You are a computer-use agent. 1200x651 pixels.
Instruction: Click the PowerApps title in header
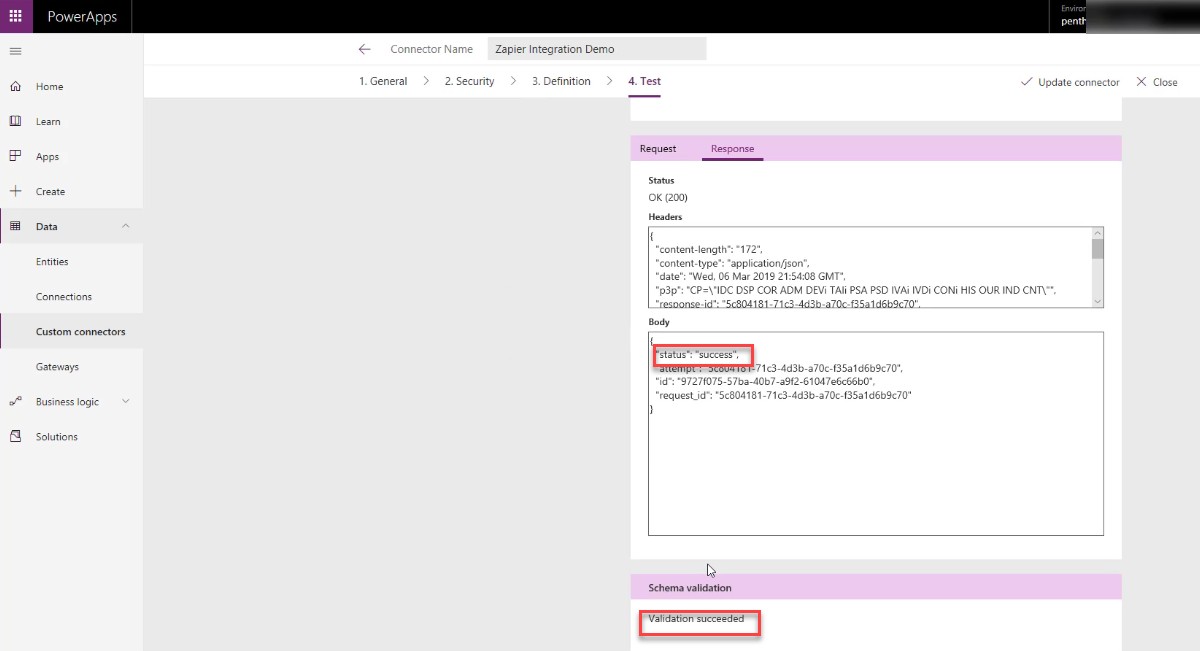click(81, 16)
